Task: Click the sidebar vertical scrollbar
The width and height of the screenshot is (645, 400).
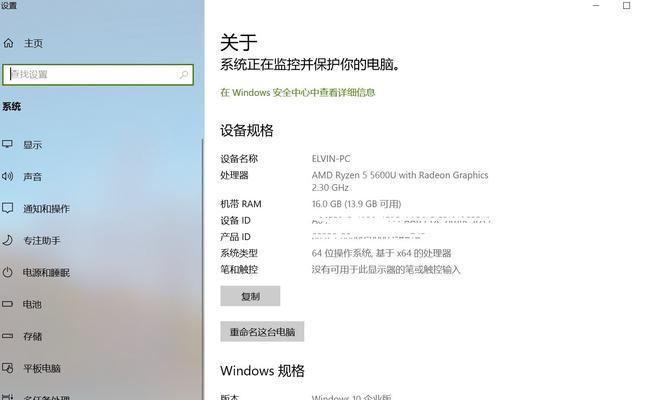Action: [202, 267]
